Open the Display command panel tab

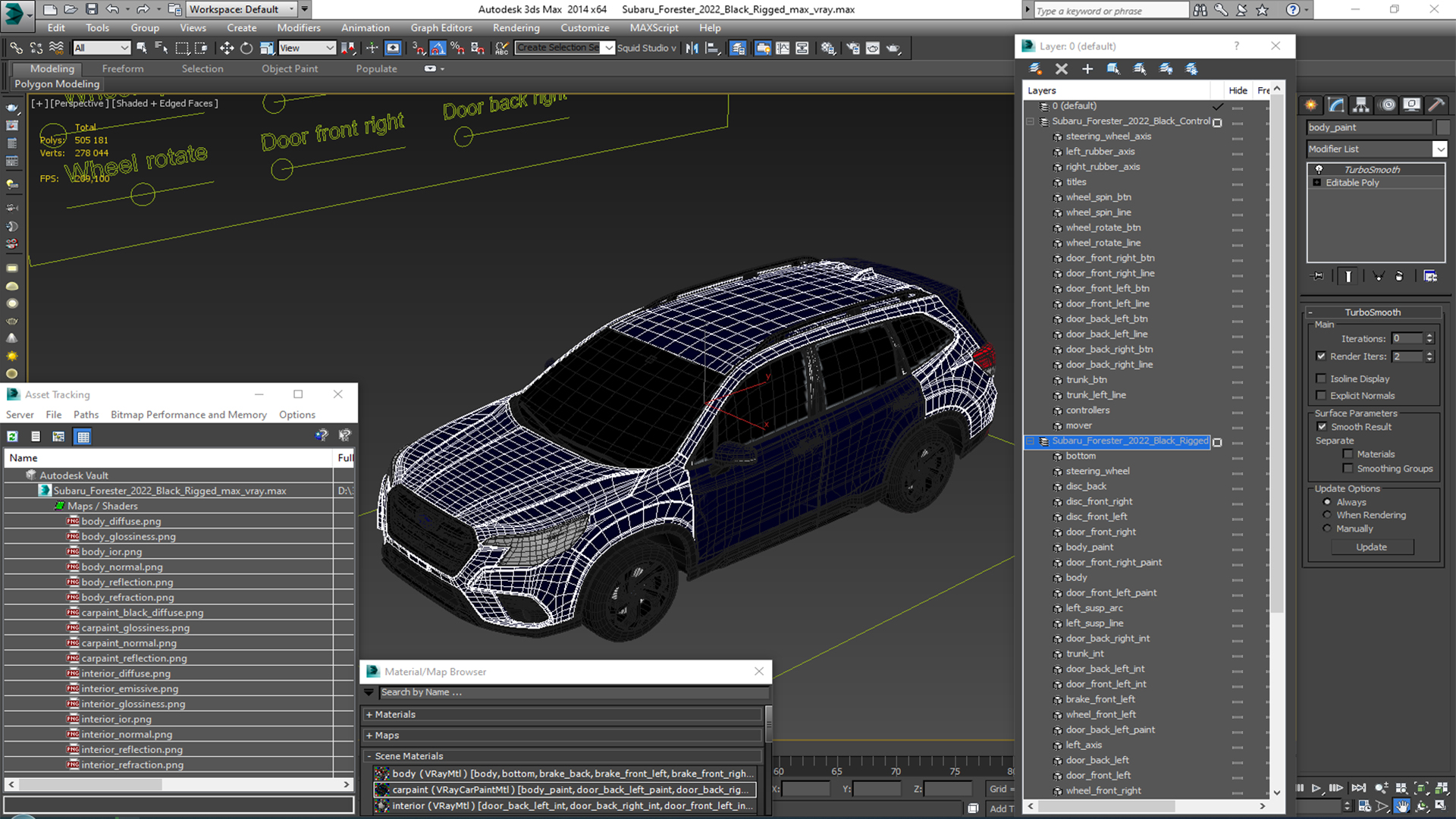click(x=1411, y=105)
